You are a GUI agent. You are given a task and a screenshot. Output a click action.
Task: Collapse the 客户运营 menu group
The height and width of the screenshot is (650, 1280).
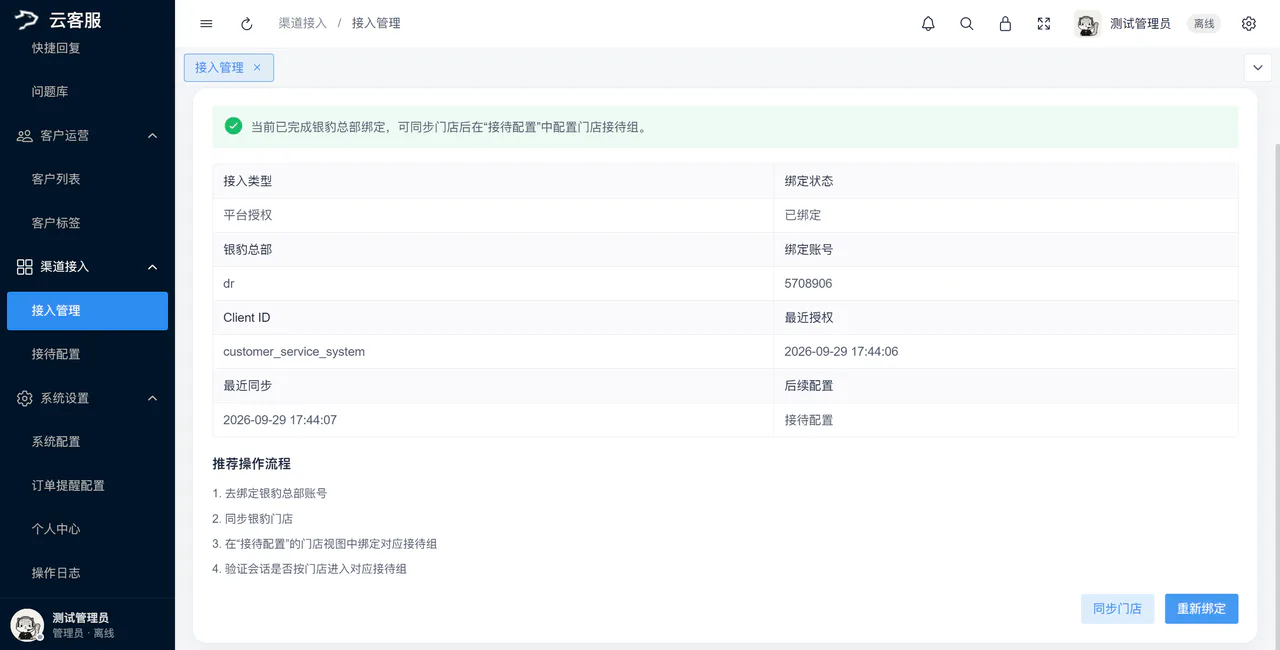(152, 135)
